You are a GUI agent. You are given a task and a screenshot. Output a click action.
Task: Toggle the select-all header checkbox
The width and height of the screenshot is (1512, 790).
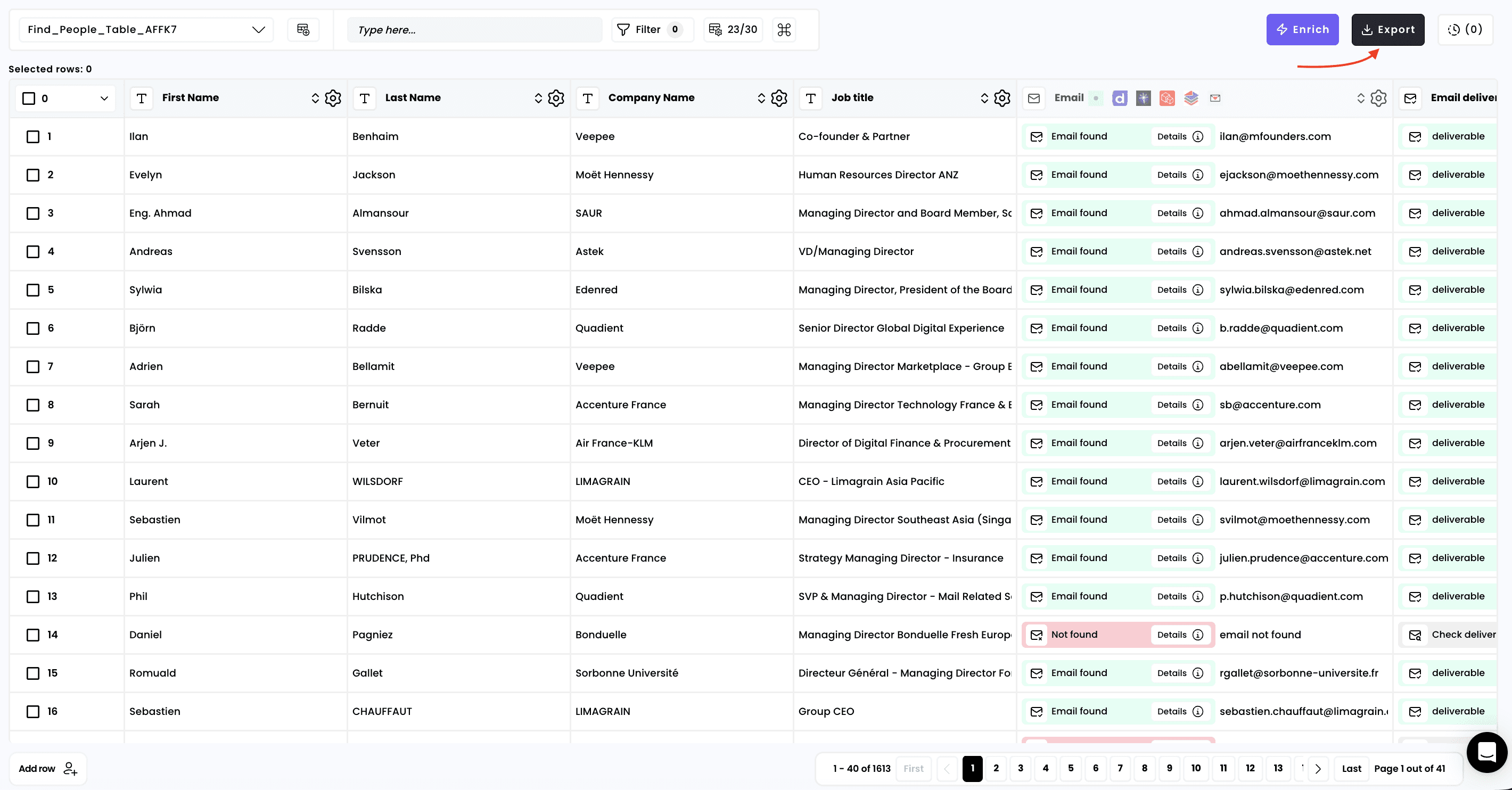(x=29, y=98)
